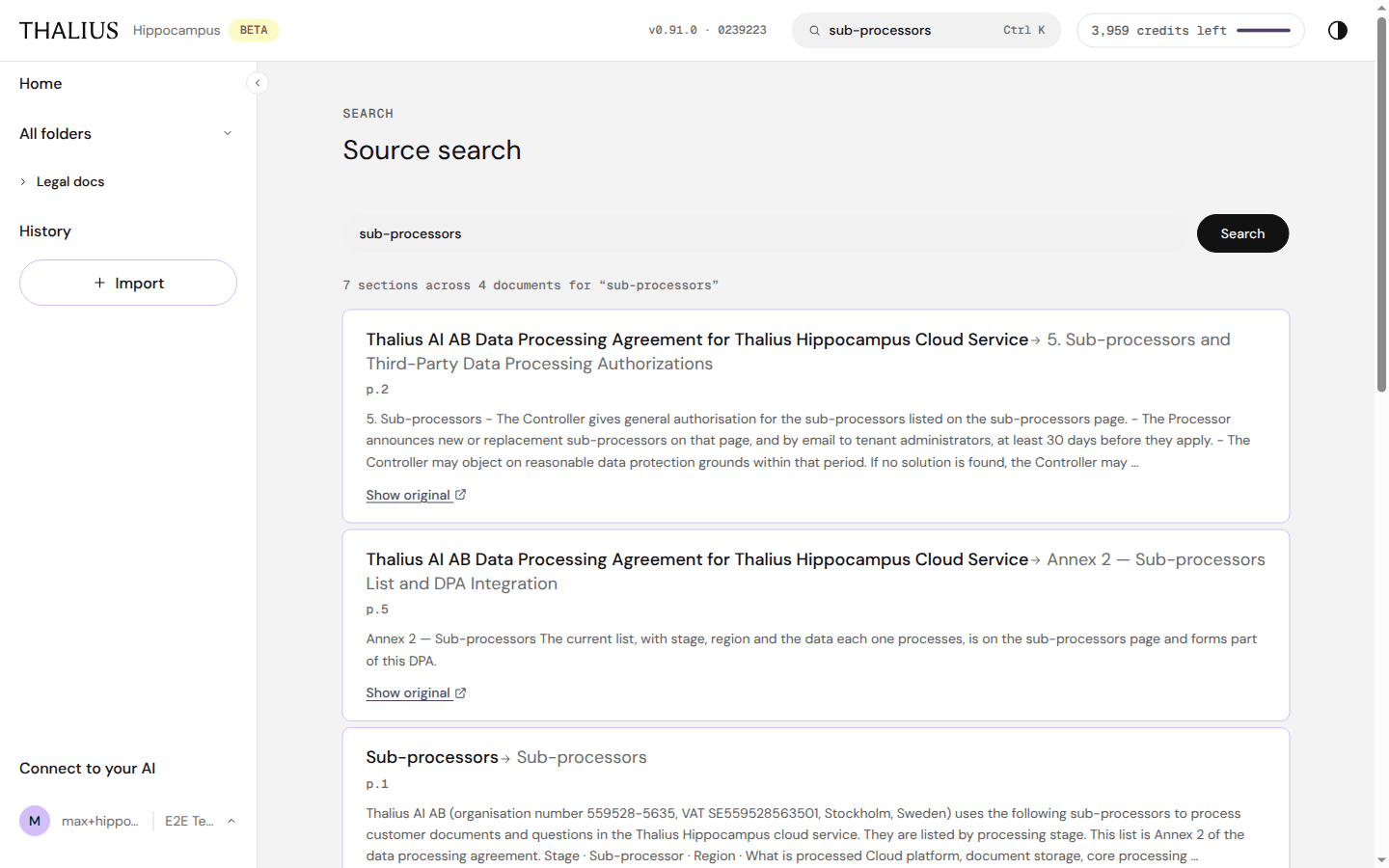
Task: Expand the Legal docs folder arrow
Action: coord(23,181)
